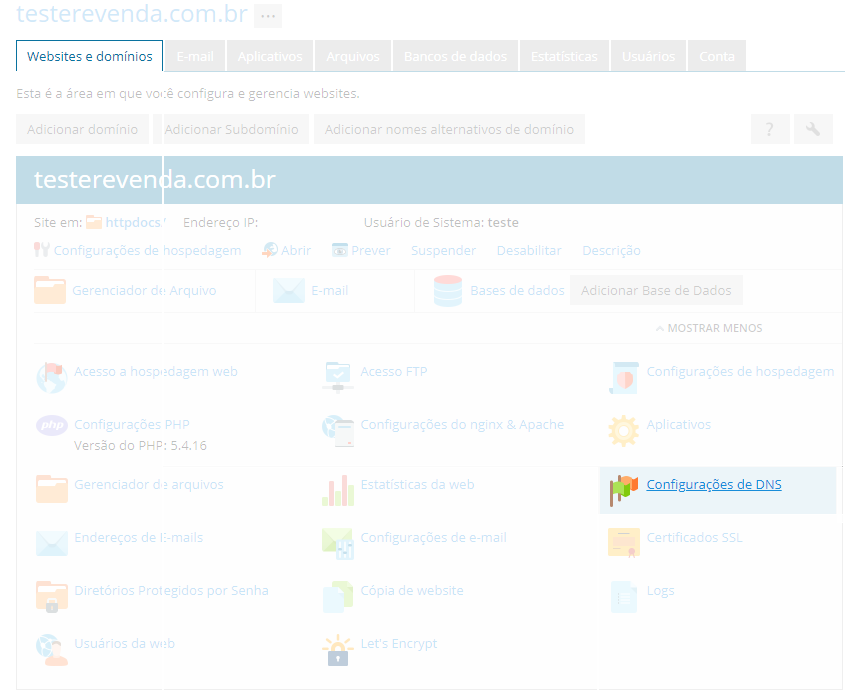
Task: Open Configurações de hospedagem tools icon
Action: pyautogui.click(x=41, y=250)
